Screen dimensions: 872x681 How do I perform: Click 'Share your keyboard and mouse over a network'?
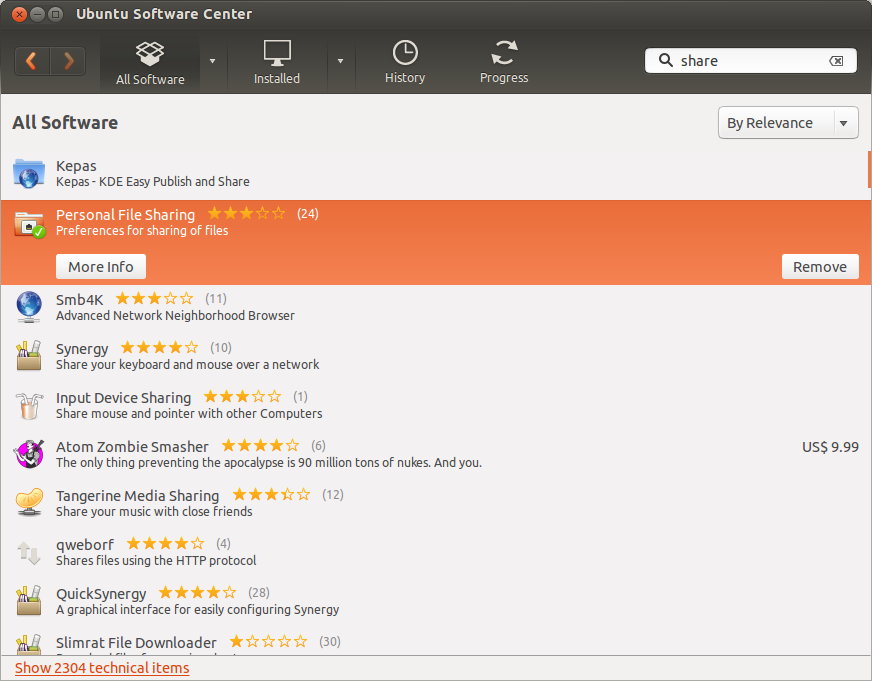click(x=187, y=365)
